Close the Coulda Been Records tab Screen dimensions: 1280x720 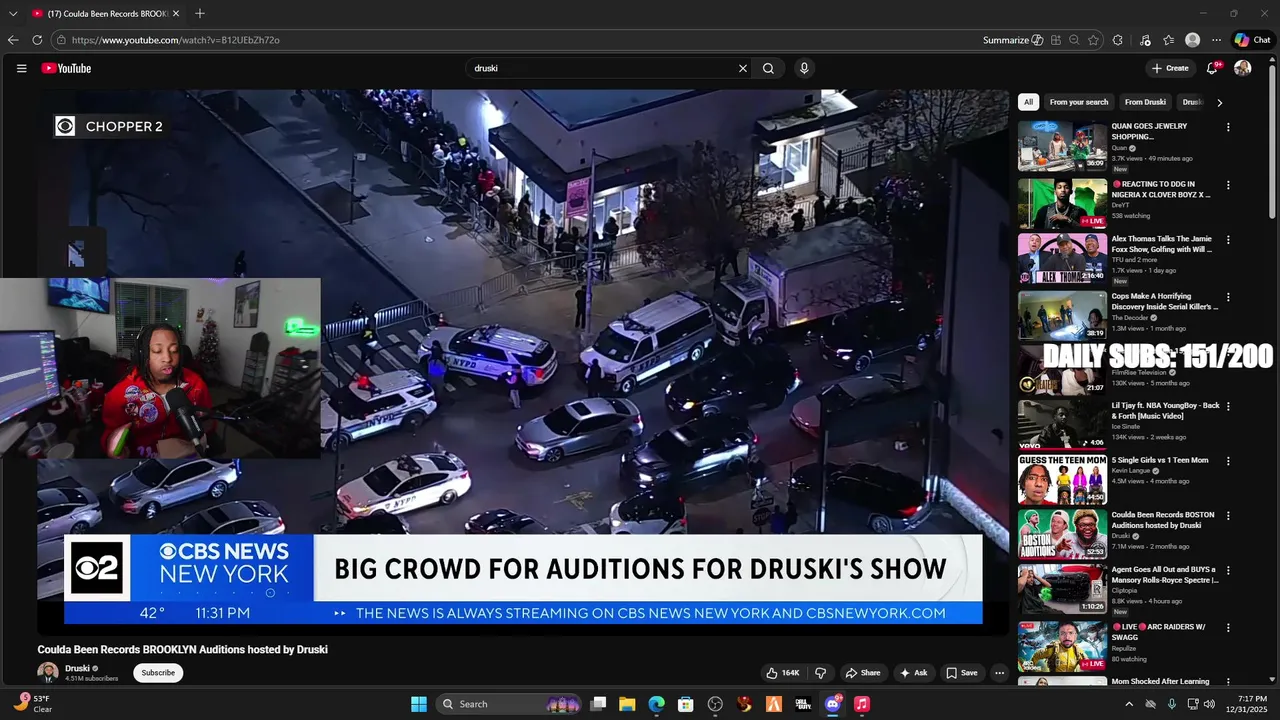(x=176, y=14)
